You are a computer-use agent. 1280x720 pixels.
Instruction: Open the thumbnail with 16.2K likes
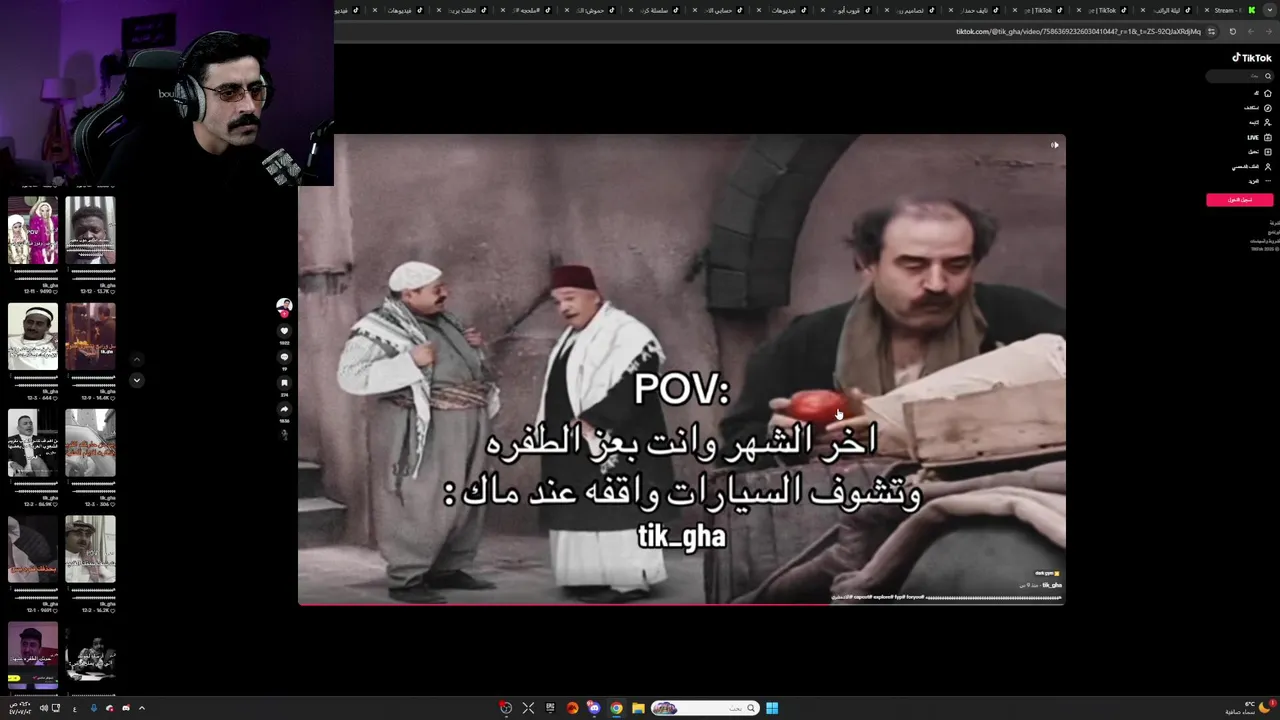pos(90,549)
